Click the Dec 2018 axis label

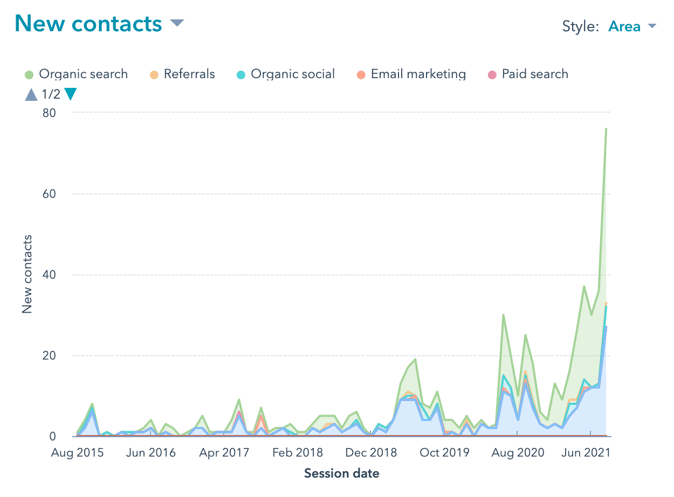(371, 453)
